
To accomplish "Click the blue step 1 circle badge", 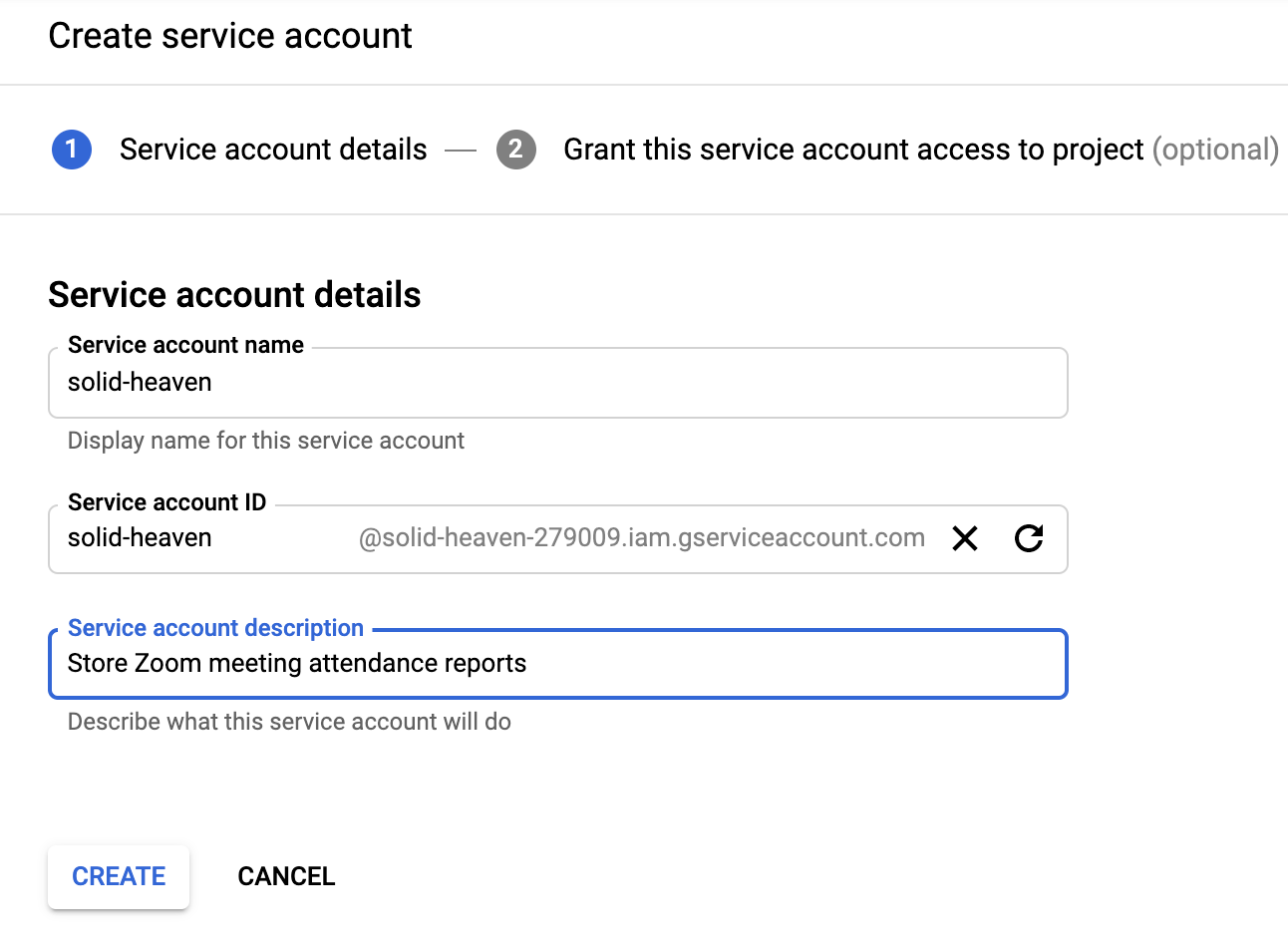I will coord(72,150).
